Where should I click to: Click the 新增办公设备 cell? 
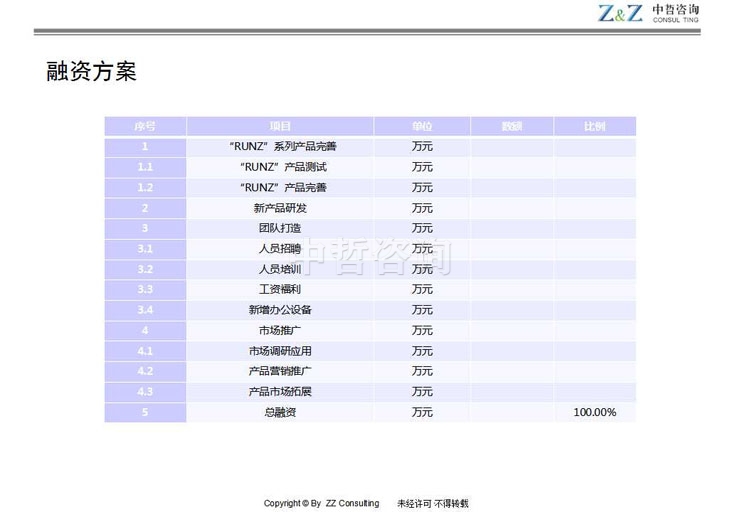point(280,310)
